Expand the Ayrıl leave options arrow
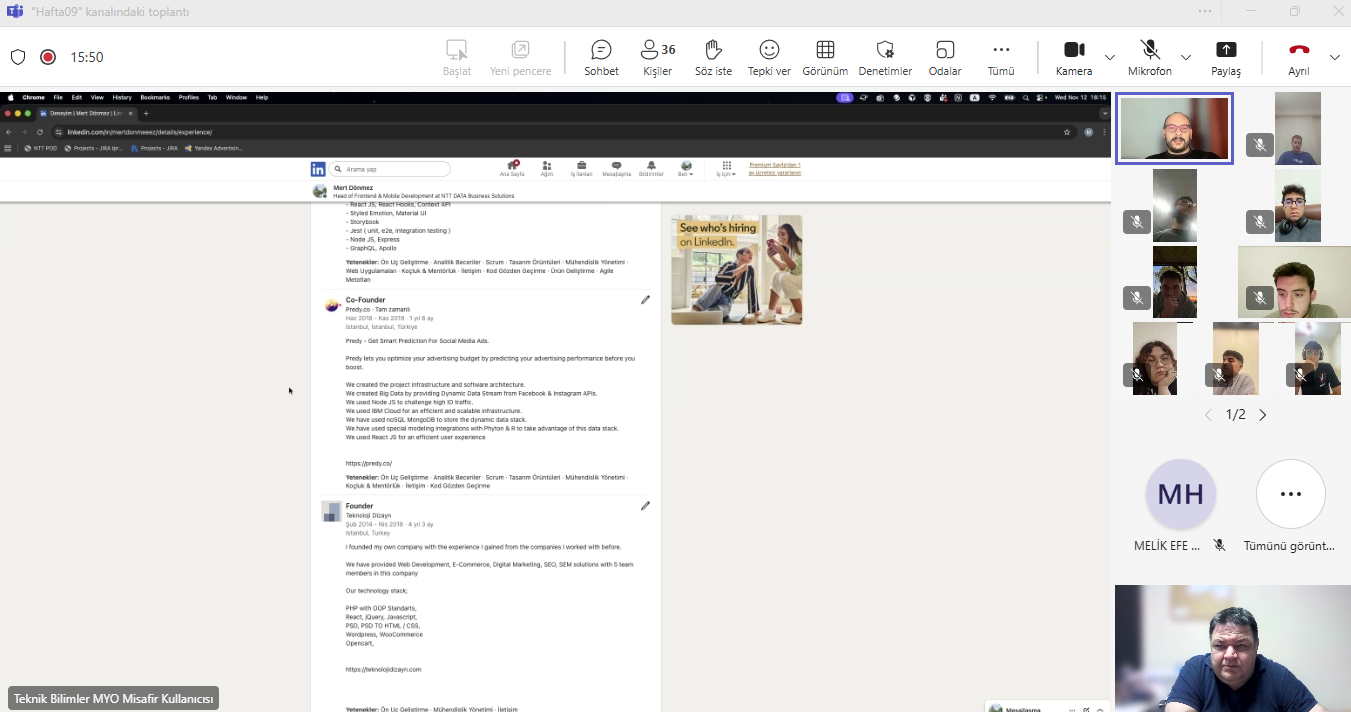1351x712 pixels. click(x=1335, y=57)
